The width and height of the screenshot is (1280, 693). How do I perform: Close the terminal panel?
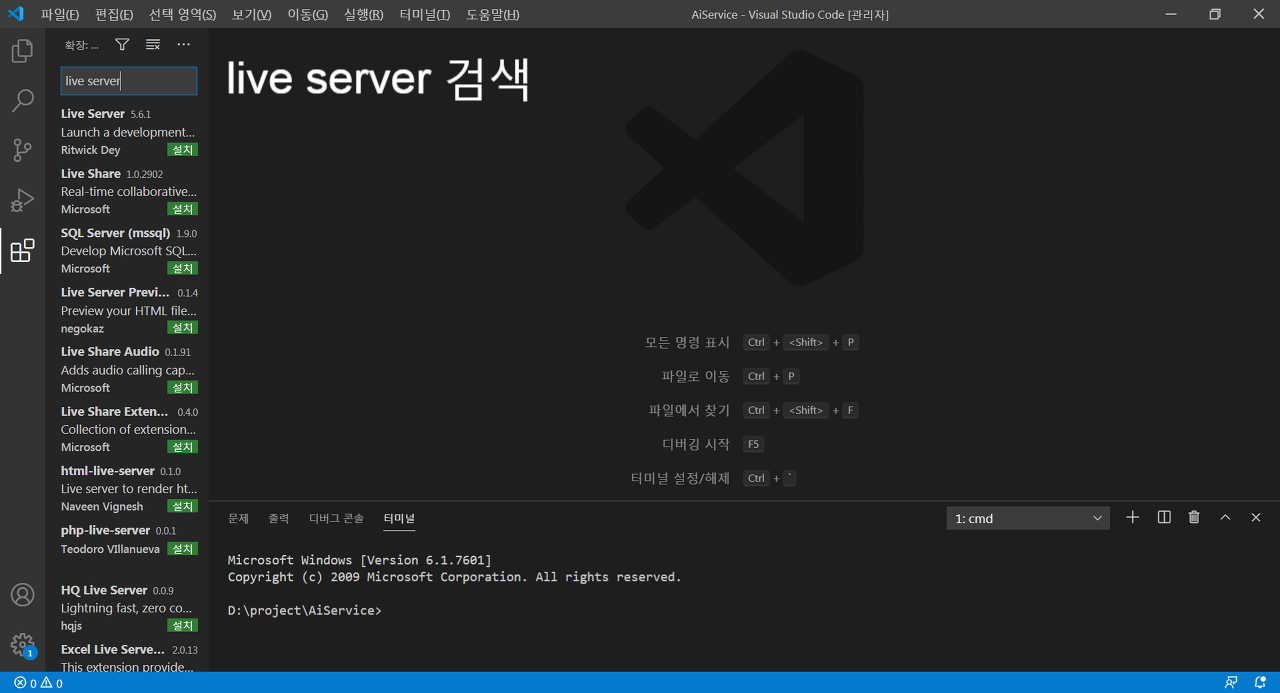click(x=1256, y=517)
